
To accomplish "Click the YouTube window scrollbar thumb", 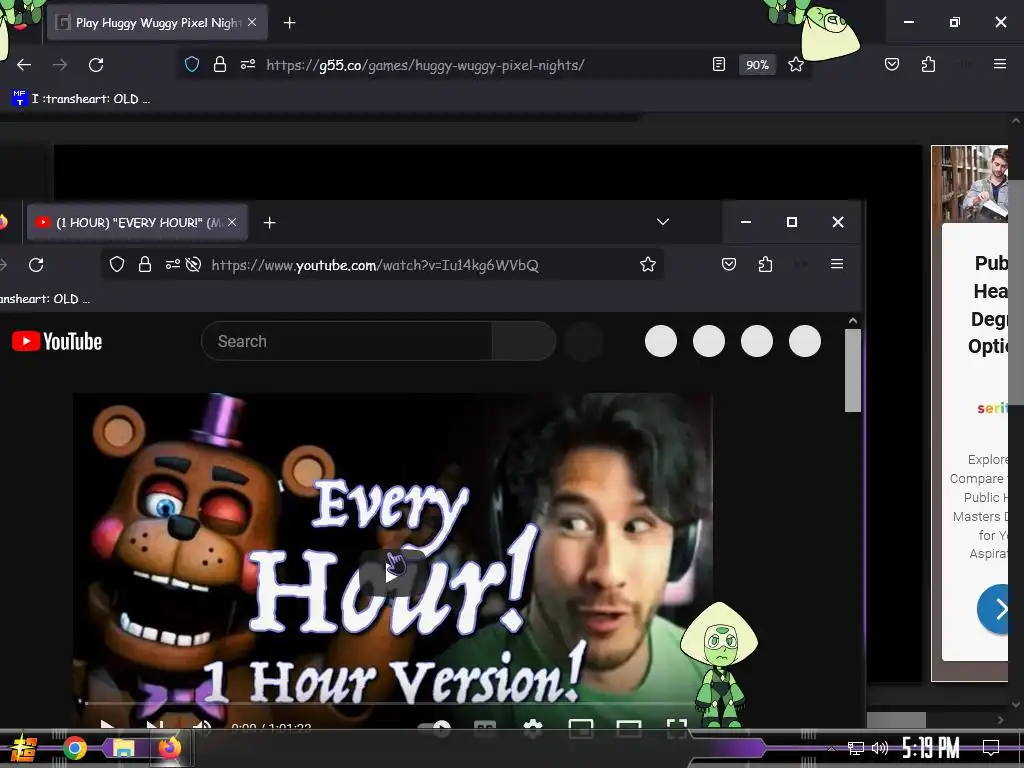I will [852, 370].
